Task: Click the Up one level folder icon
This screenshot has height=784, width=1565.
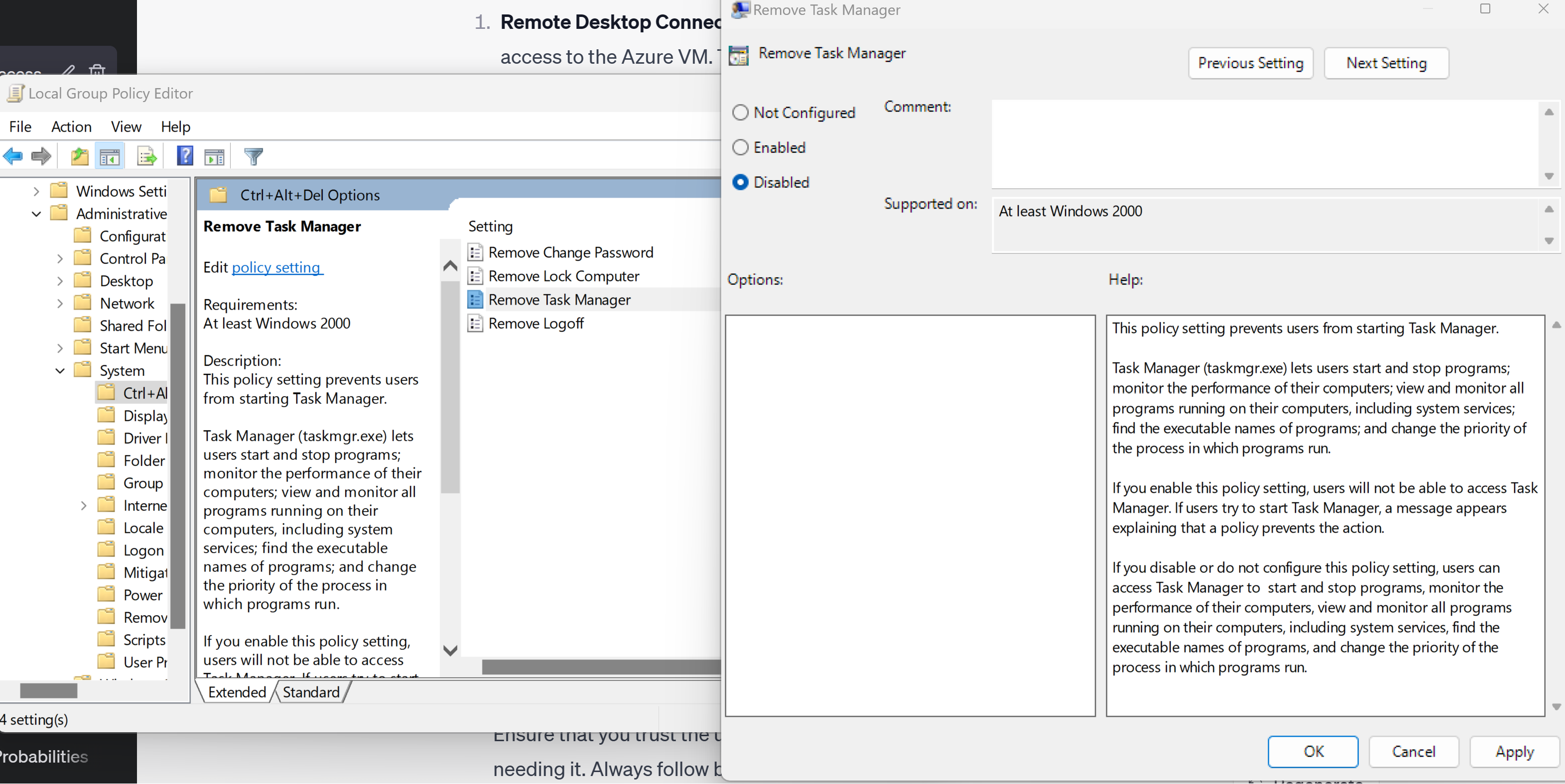Action: (80, 156)
